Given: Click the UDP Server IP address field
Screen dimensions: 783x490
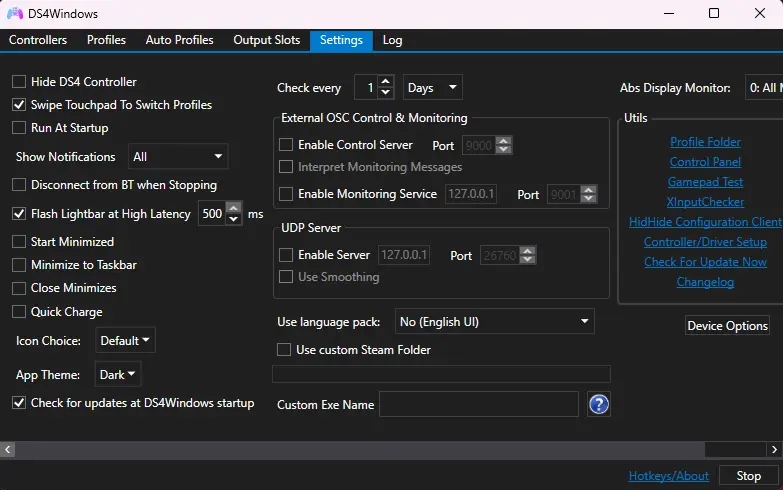Looking at the screenshot, I should point(403,254).
